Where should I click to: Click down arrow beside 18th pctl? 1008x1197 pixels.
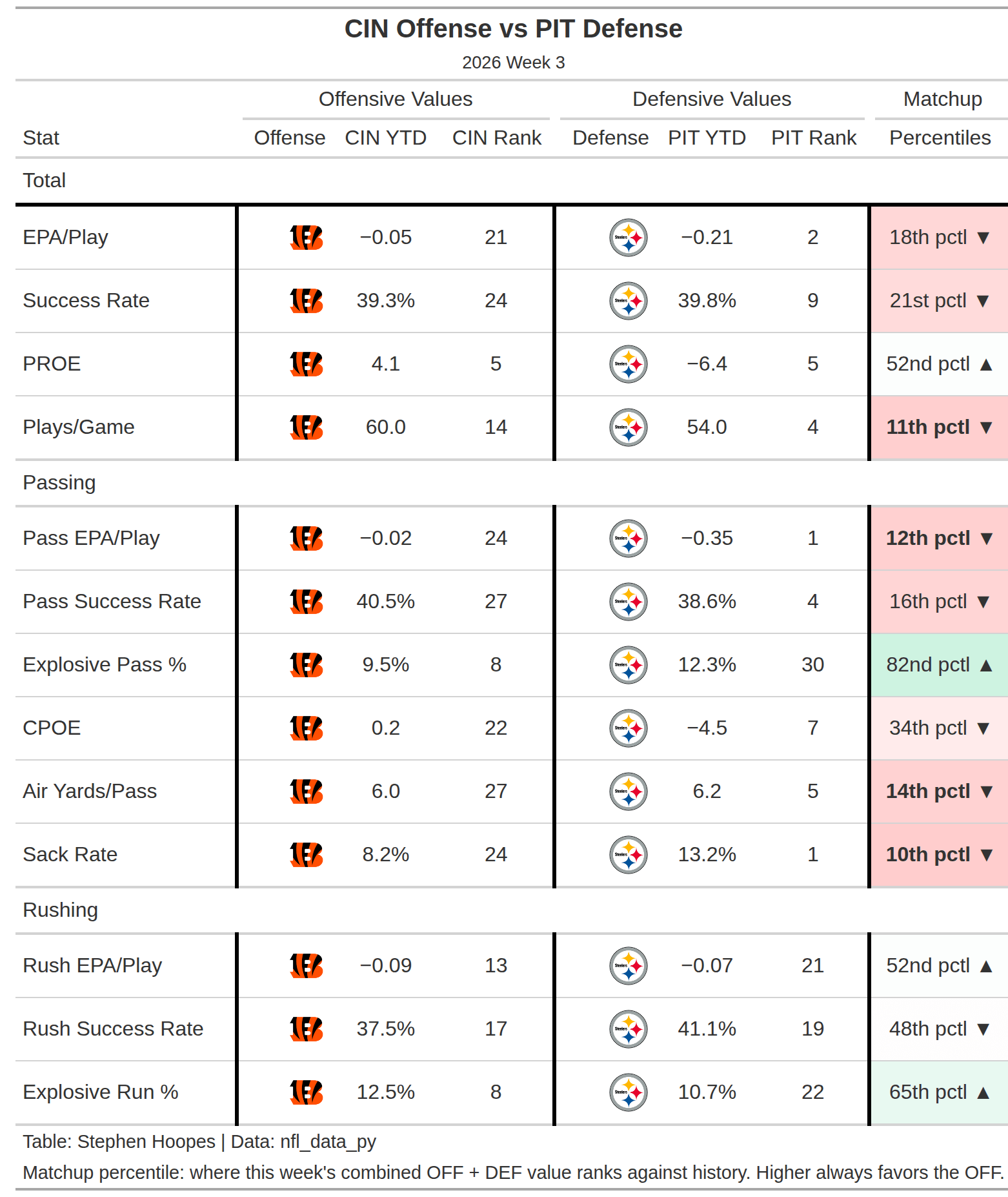point(983,238)
